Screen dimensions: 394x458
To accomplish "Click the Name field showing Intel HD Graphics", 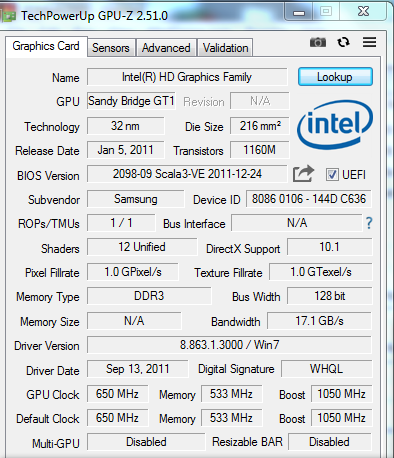I will [187, 77].
